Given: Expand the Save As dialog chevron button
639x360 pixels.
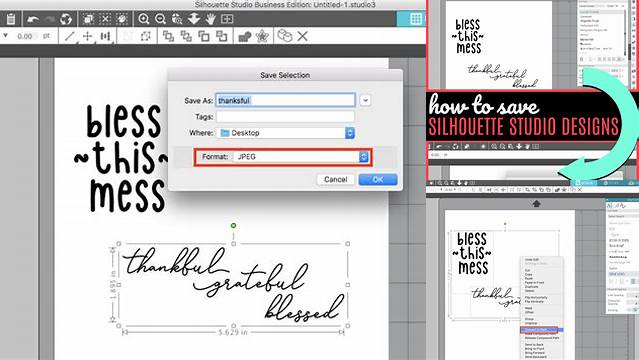Looking at the screenshot, I should point(365,100).
